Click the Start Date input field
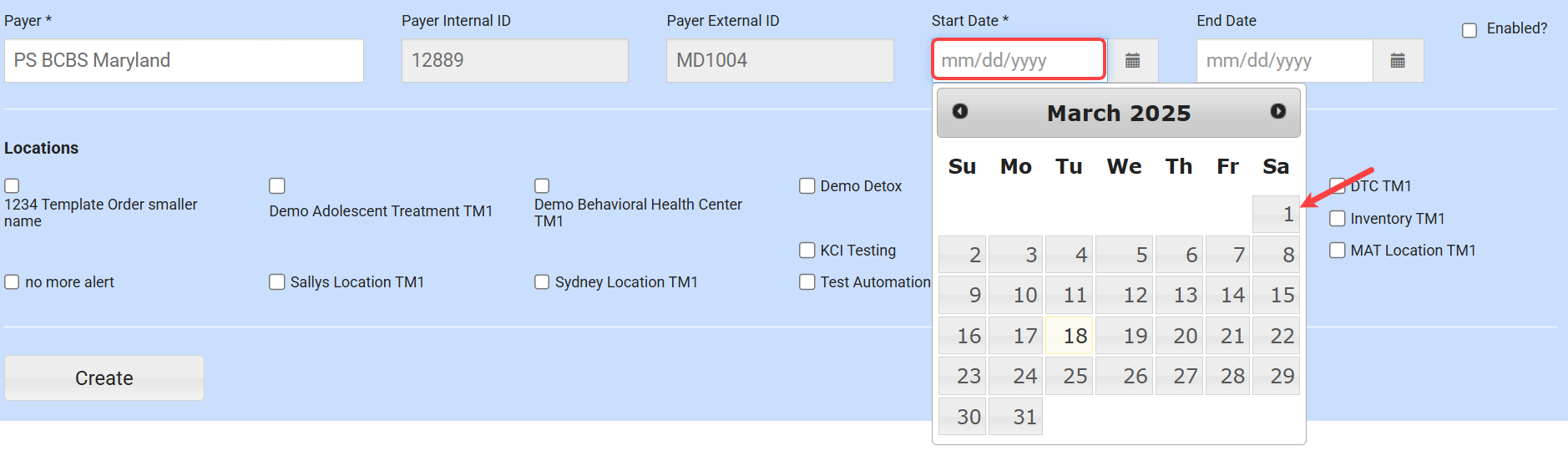 [1019, 60]
